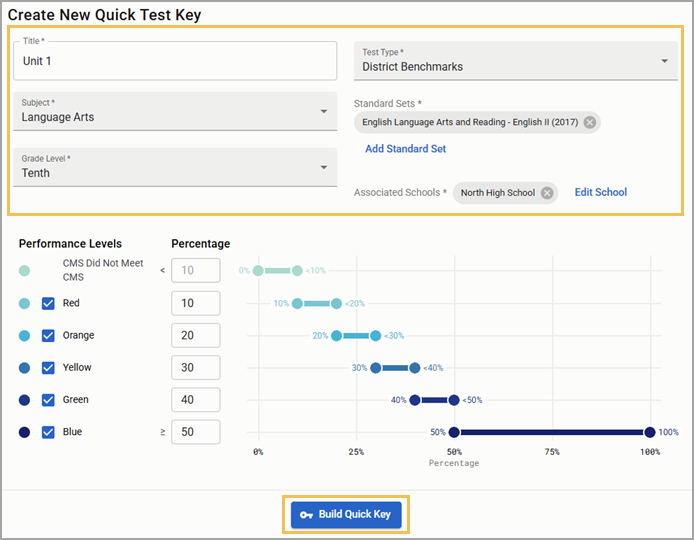Click the 100% endpoint of Blue range

point(650,432)
